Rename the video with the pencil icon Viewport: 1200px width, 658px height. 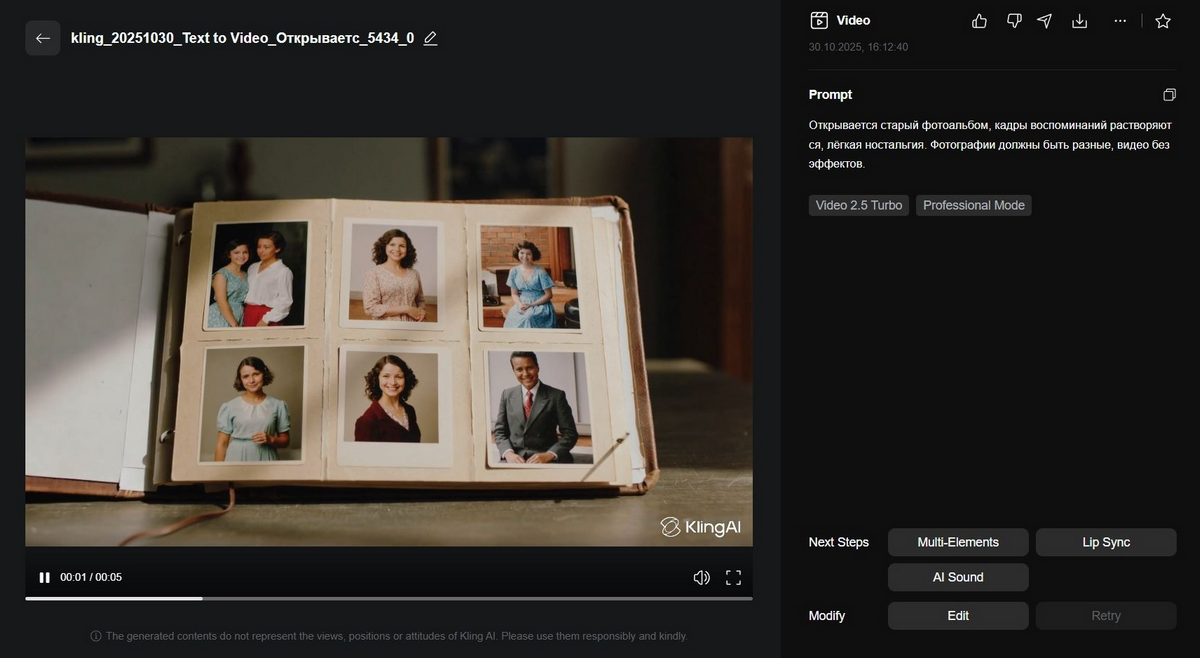[431, 38]
